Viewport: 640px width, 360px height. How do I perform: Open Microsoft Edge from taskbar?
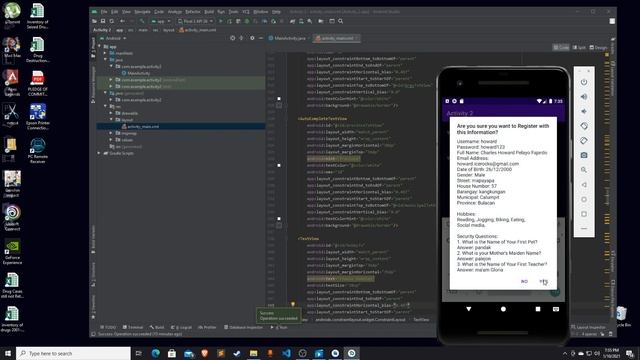point(156,353)
